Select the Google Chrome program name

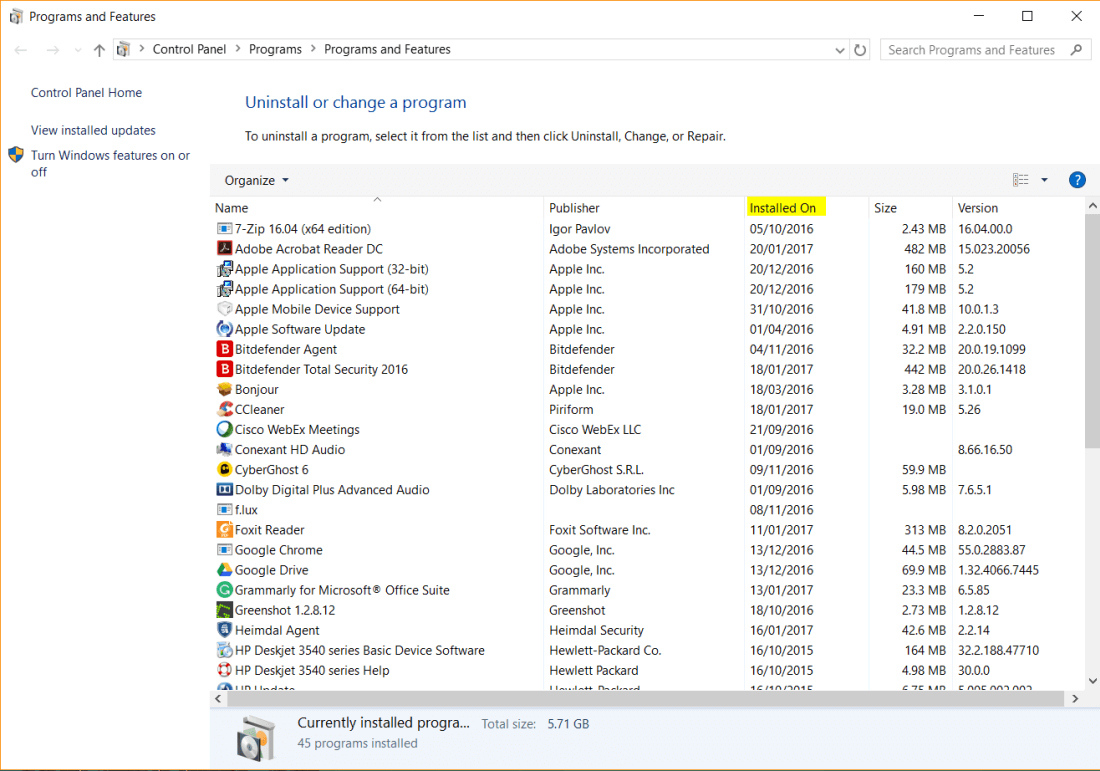279,550
